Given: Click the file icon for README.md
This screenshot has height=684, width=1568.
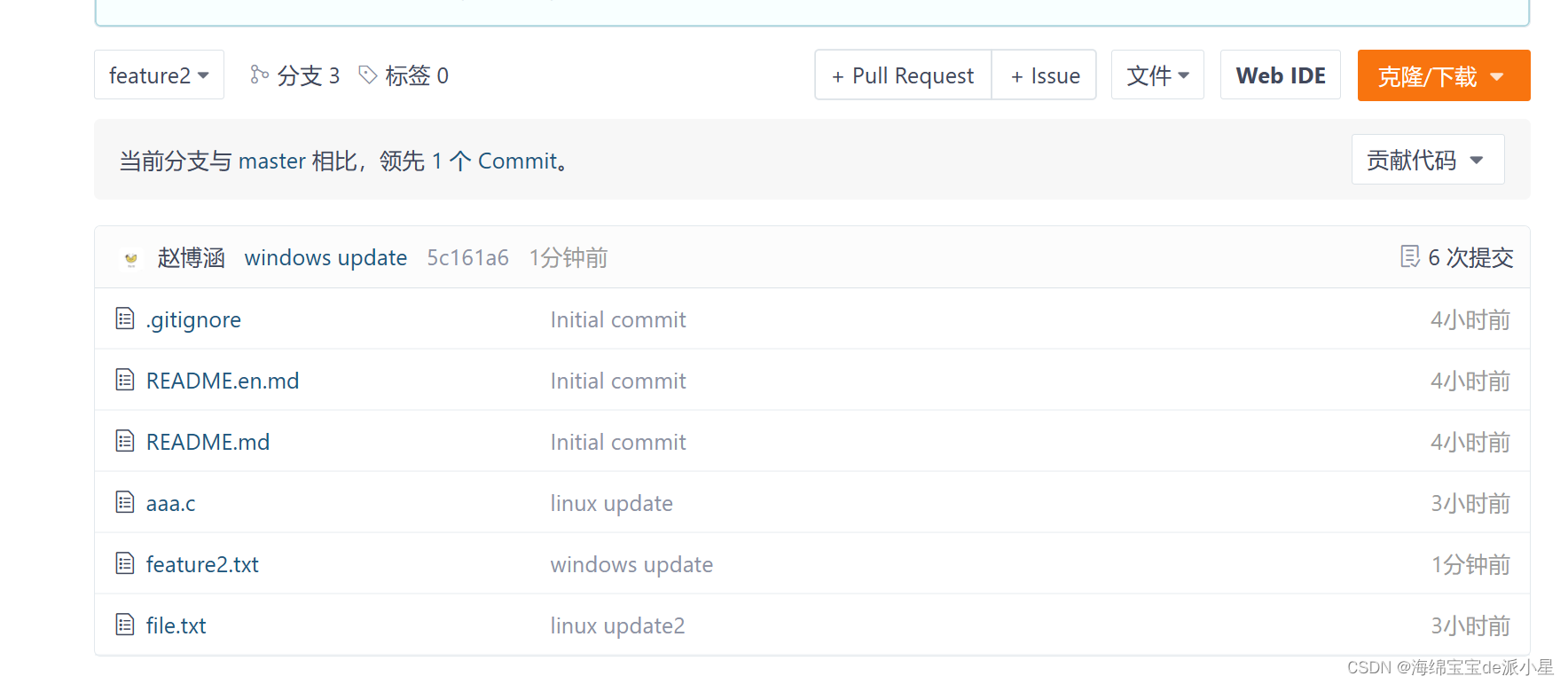Looking at the screenshot, I should pos(125,441).
